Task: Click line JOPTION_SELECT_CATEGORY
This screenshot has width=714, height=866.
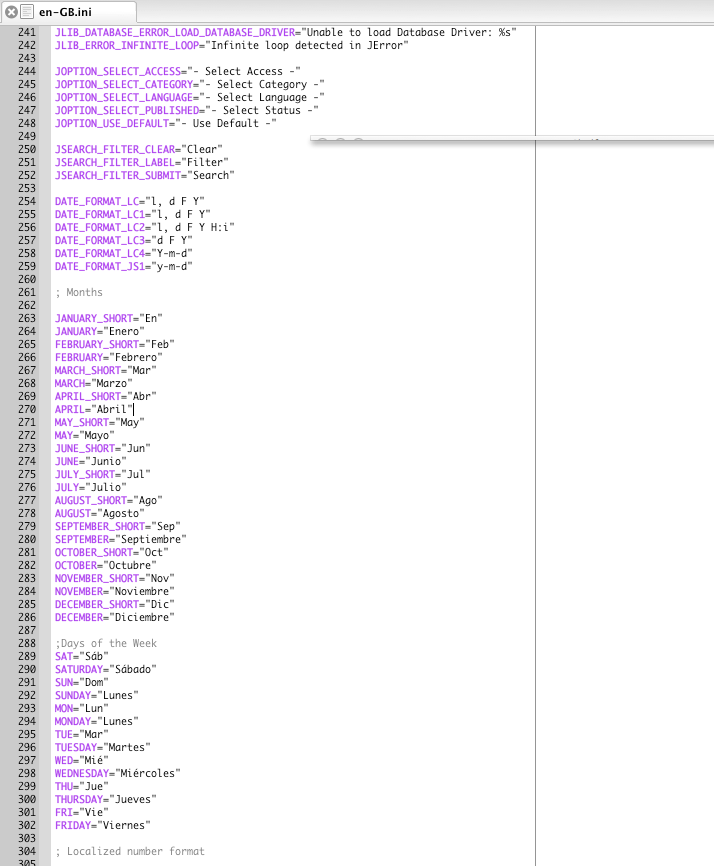Action: 189,85
